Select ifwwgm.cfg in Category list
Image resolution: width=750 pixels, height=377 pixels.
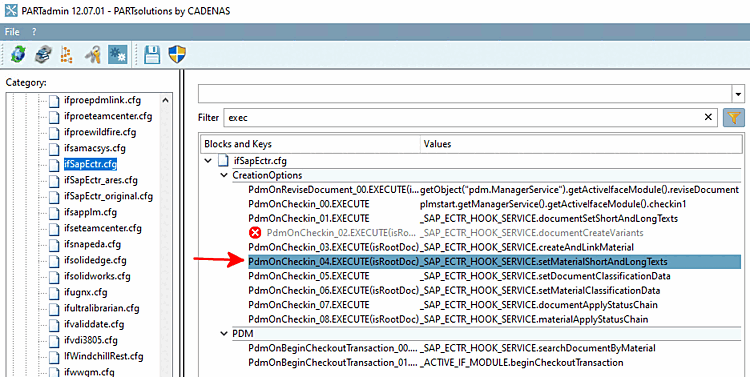click(x=89, y=372)
